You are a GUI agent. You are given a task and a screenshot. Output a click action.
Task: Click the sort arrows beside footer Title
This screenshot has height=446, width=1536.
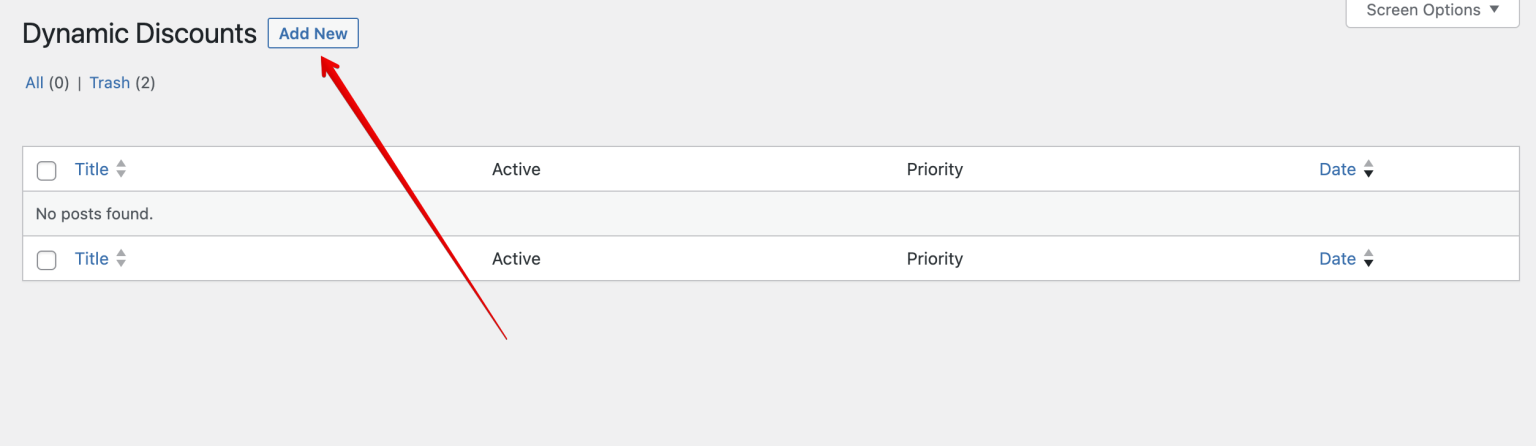pyautogui.click(x=121, y=259)
